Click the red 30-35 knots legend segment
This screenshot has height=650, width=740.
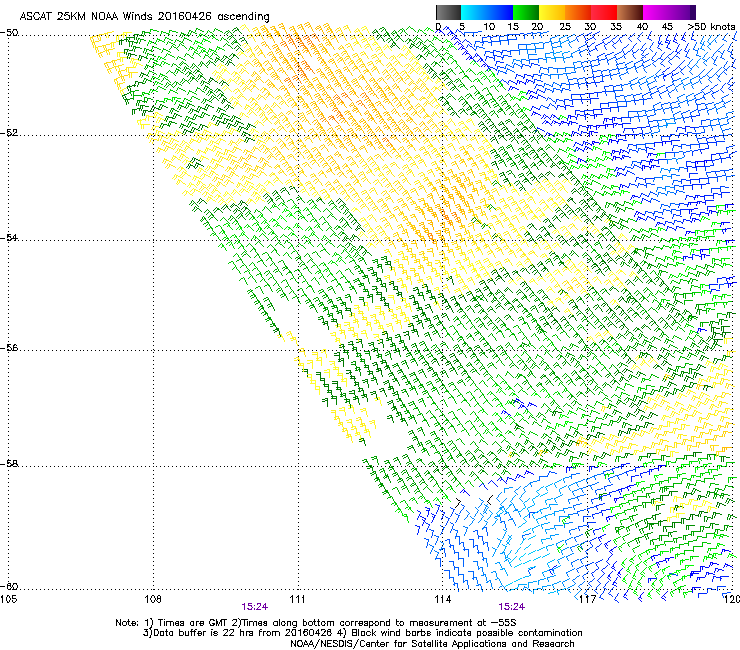(604, 12)
